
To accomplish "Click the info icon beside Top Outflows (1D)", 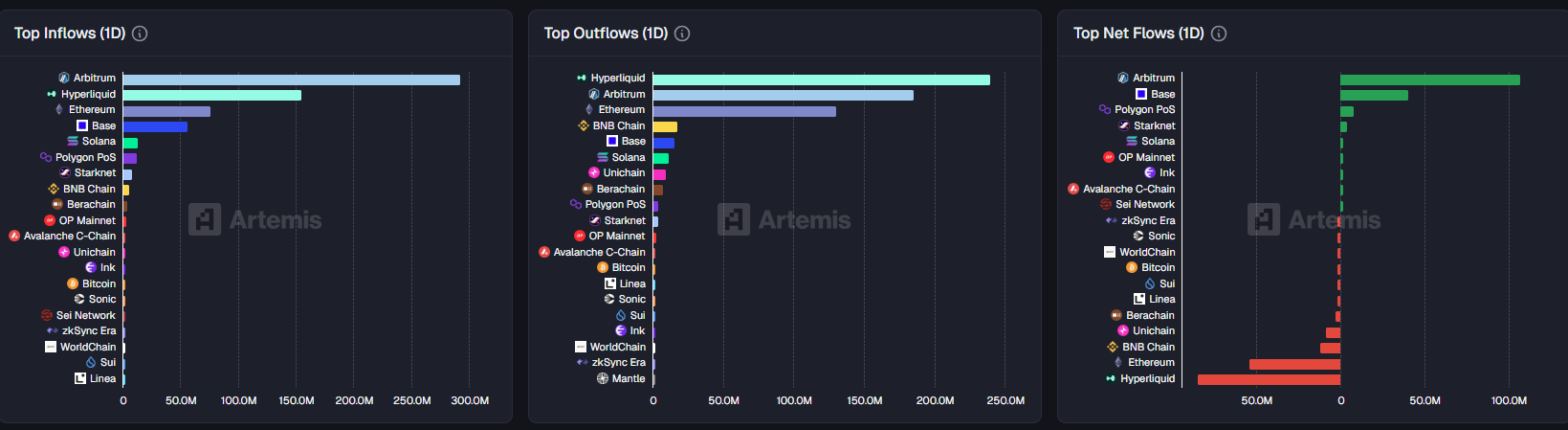I will [x=682, y=34].
